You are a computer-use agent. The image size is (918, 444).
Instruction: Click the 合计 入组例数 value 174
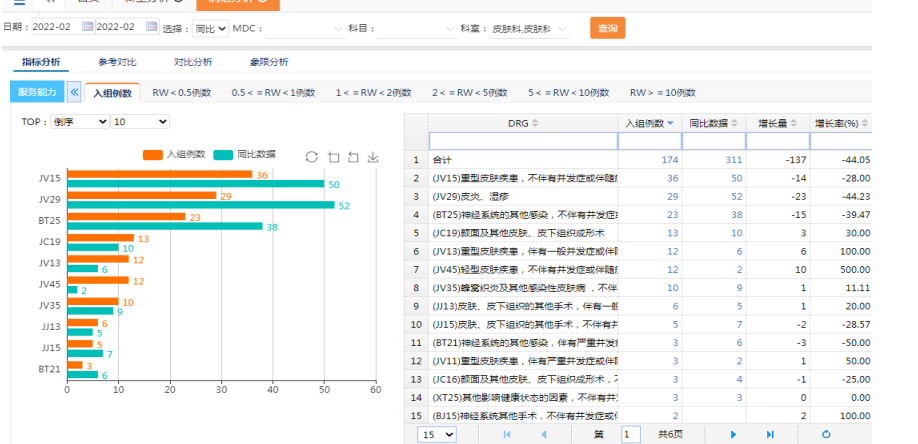click(670, 160)
